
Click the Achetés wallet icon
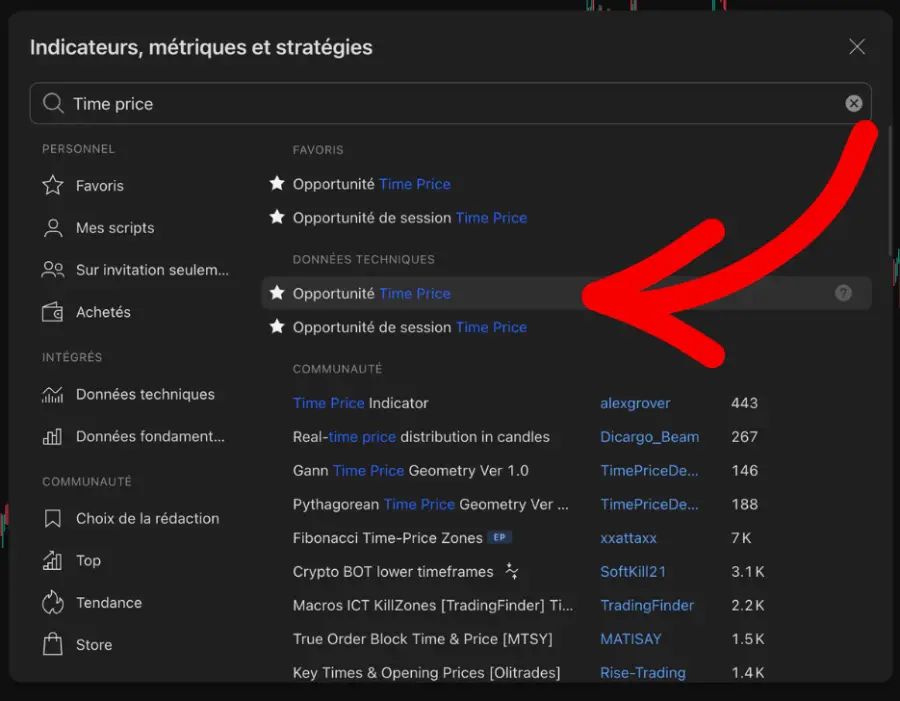[52, 312]
